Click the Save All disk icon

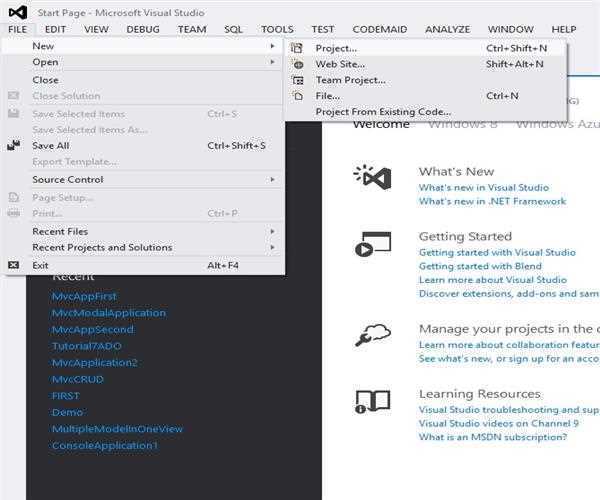coord(14,146)
